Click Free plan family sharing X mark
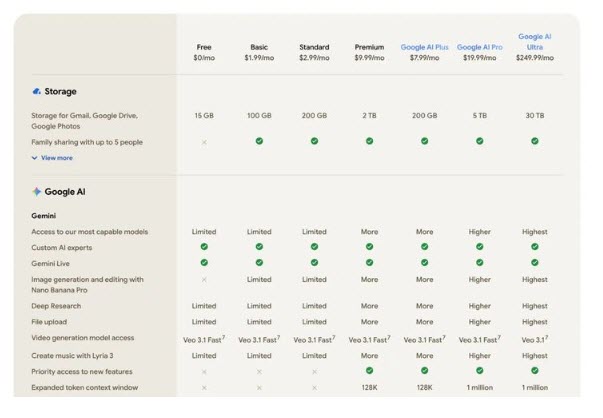Image resolution: width=603 pixels, height=418 pixels. (204, 142)
